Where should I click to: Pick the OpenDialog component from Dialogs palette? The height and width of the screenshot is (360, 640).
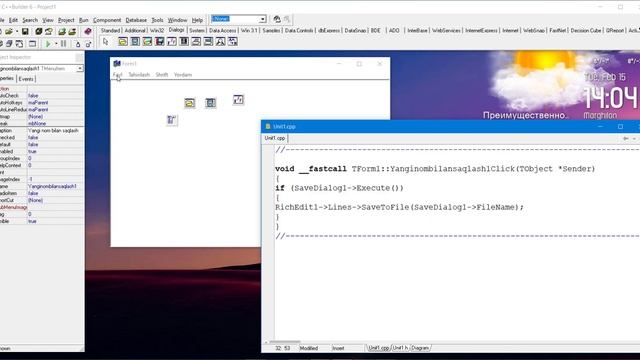point(123,42)
